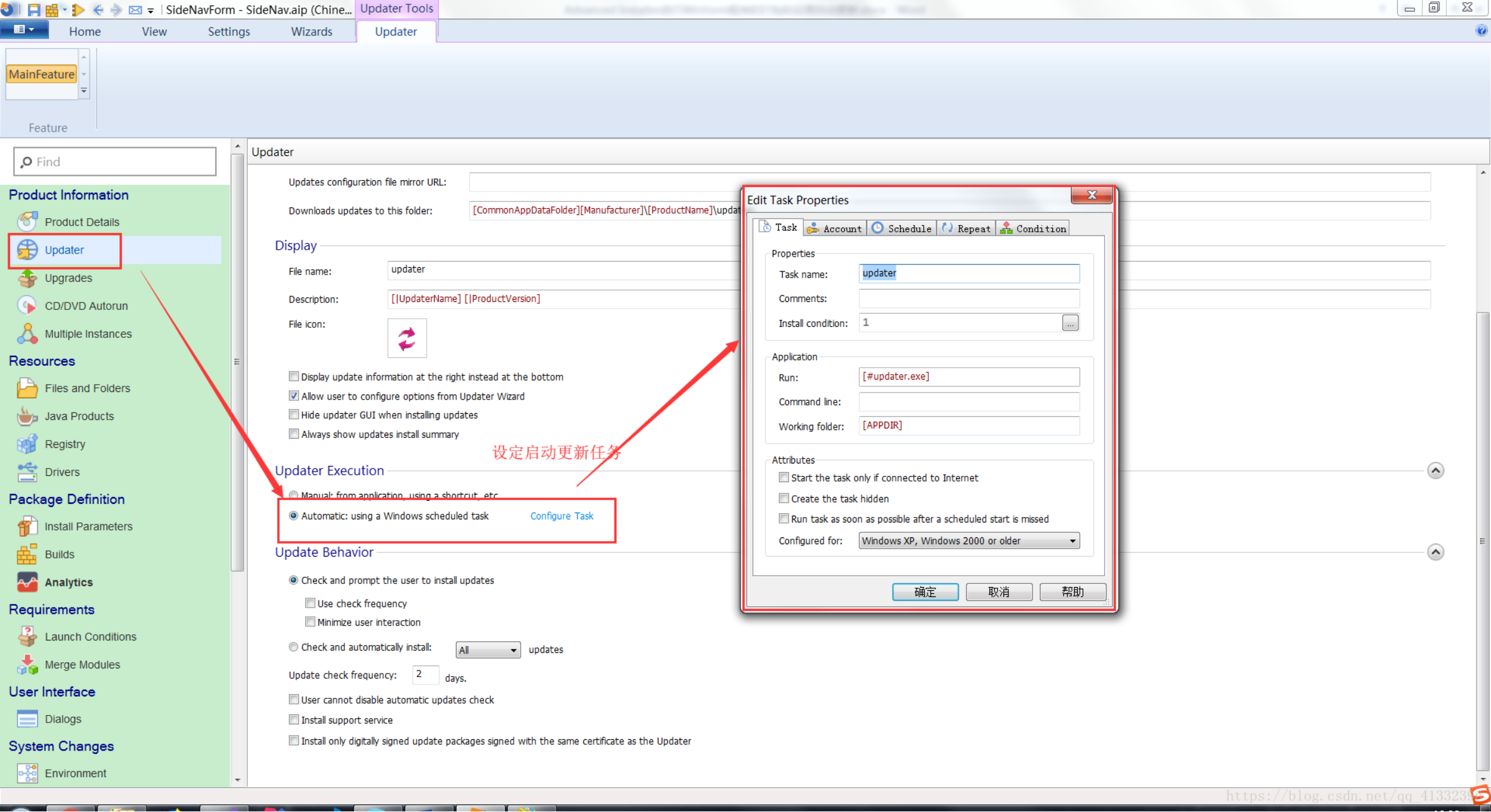The height and width of the screenshot is (812, 1491).
Task: Click the updater file icon thumbnail
Action: click(407, 339)
